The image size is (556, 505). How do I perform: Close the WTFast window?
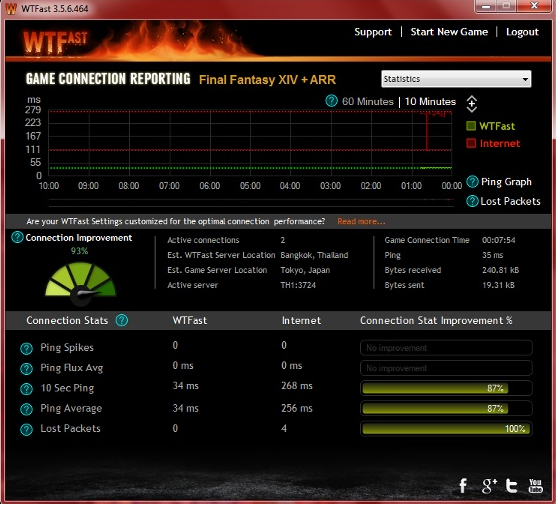pos(534,6)
